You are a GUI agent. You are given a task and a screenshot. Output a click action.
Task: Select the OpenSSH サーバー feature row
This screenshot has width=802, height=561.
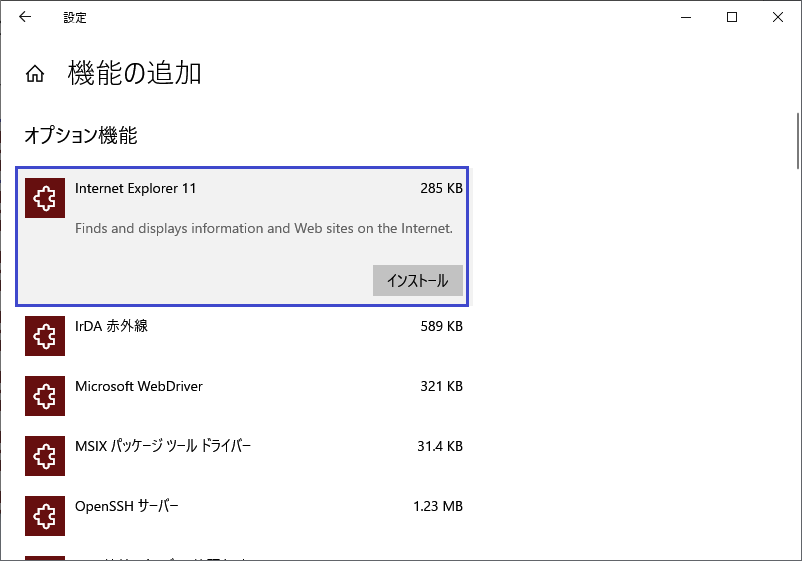[242, 515]
